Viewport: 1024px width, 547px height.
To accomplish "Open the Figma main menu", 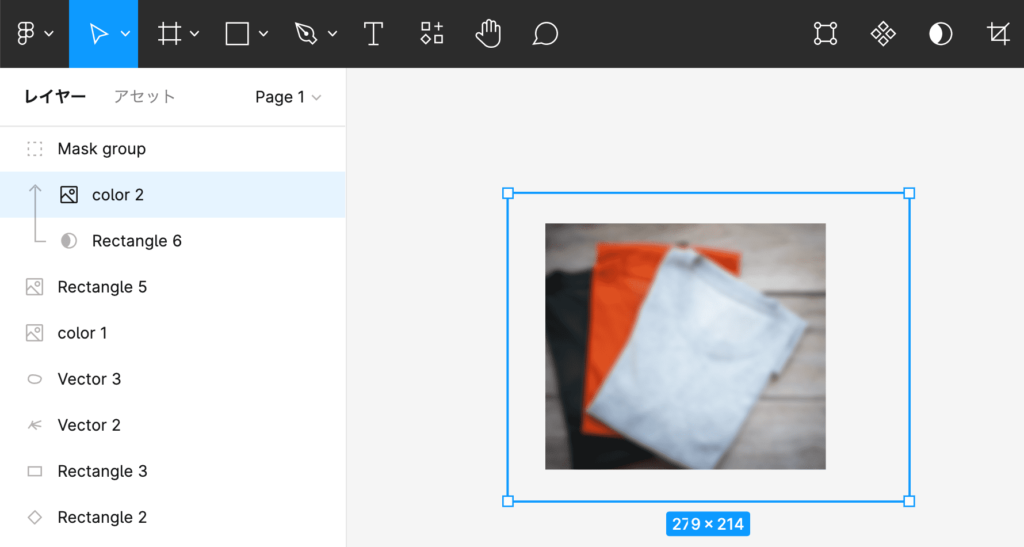I will (x=34, y=34).
